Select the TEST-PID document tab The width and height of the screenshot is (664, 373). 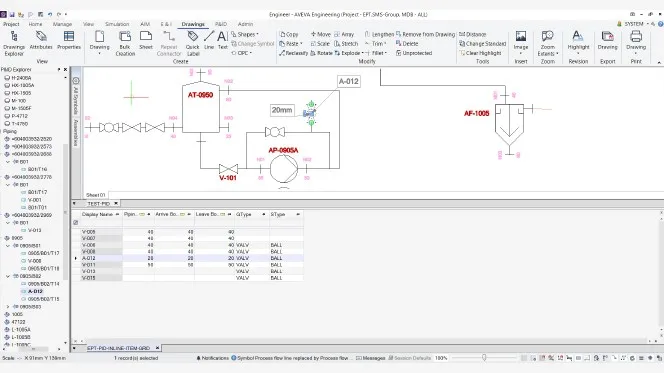(x=99, y=204)
